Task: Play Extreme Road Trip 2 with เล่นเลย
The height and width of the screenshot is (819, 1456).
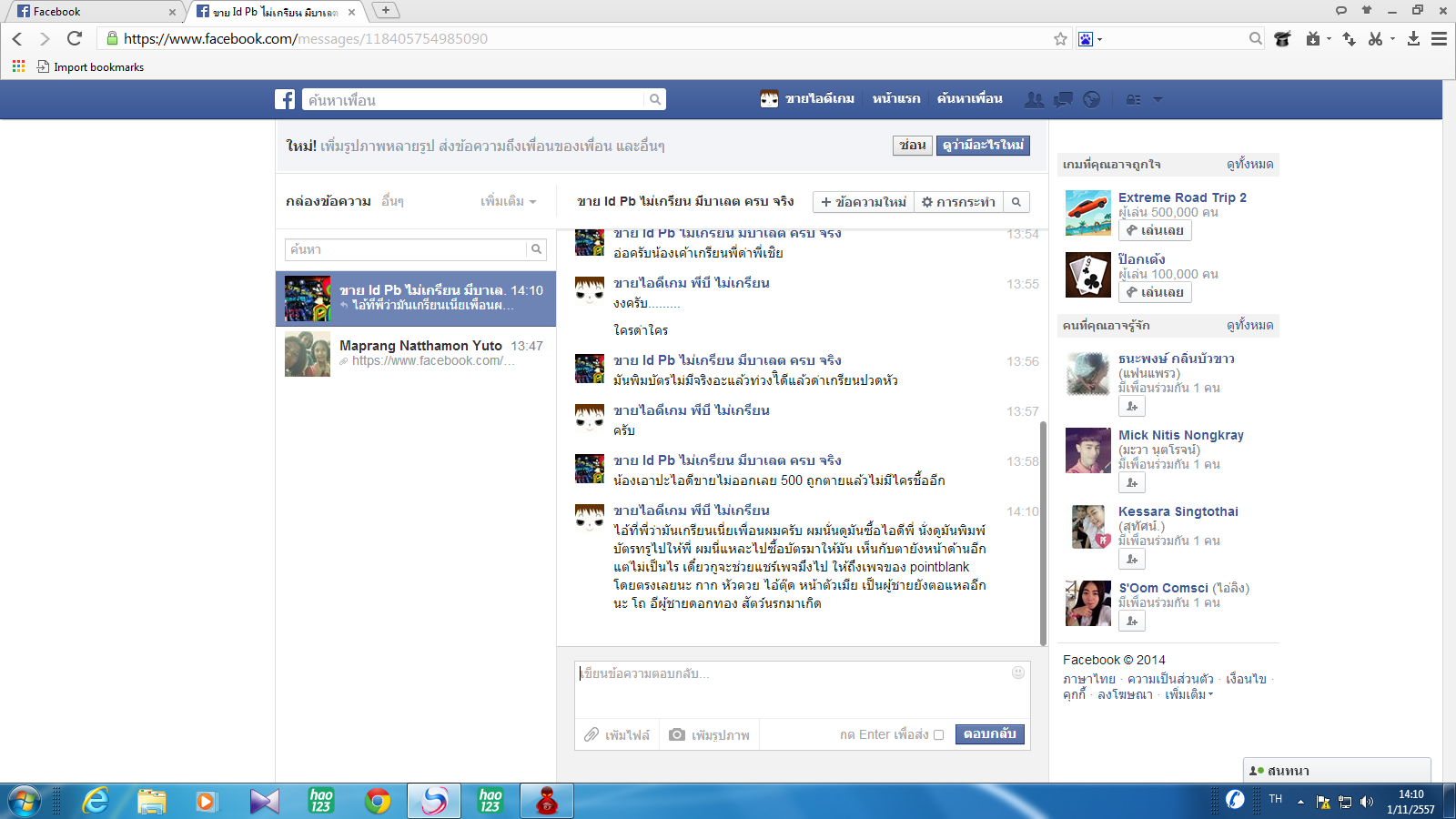Action: (1155, 230)
